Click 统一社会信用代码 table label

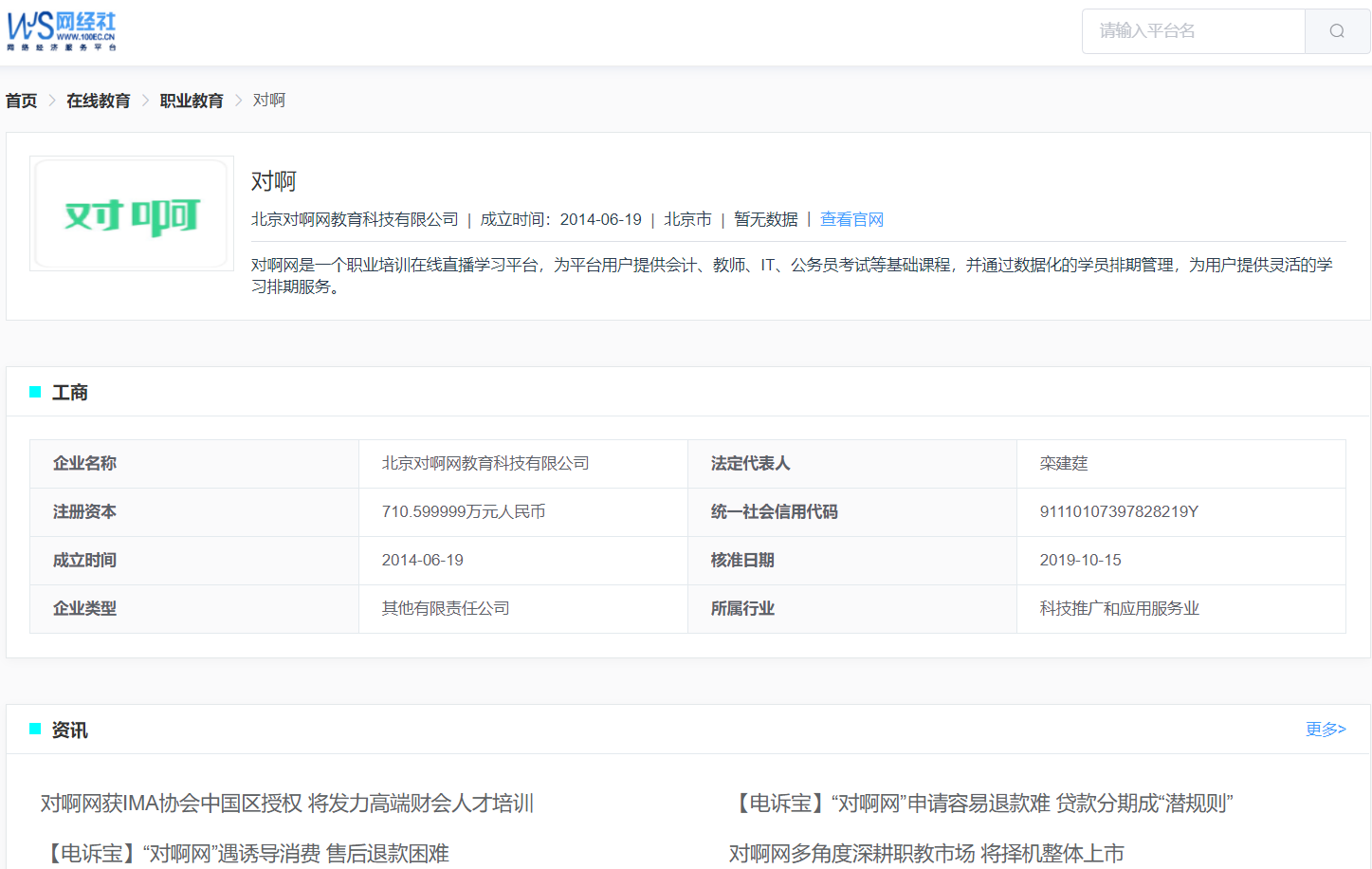(x=775, y=511)
